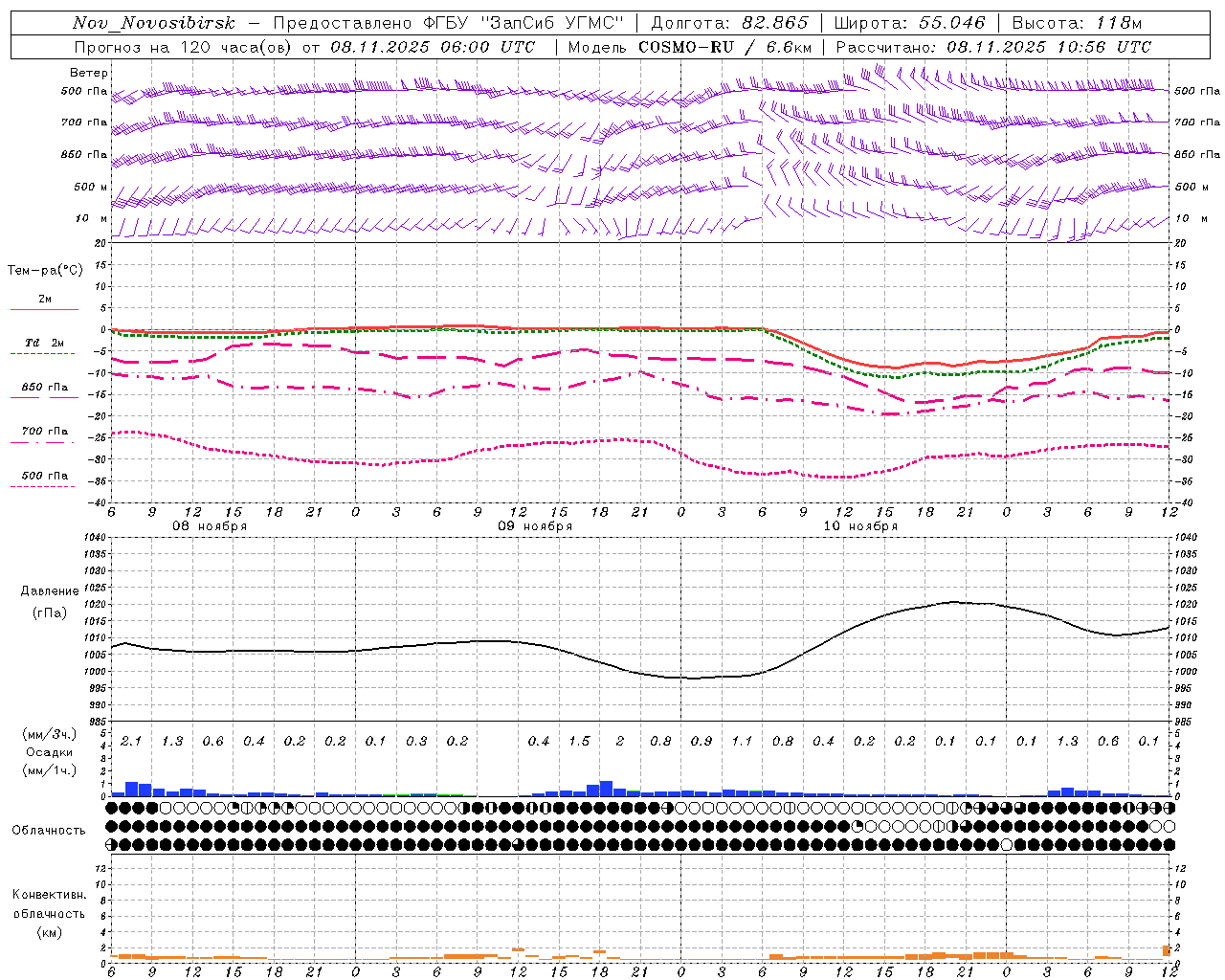Click the '0.9' three-hour precipitation value
Image resolution: width=1225 pixels, height=980 pixels.
point(702,742)
